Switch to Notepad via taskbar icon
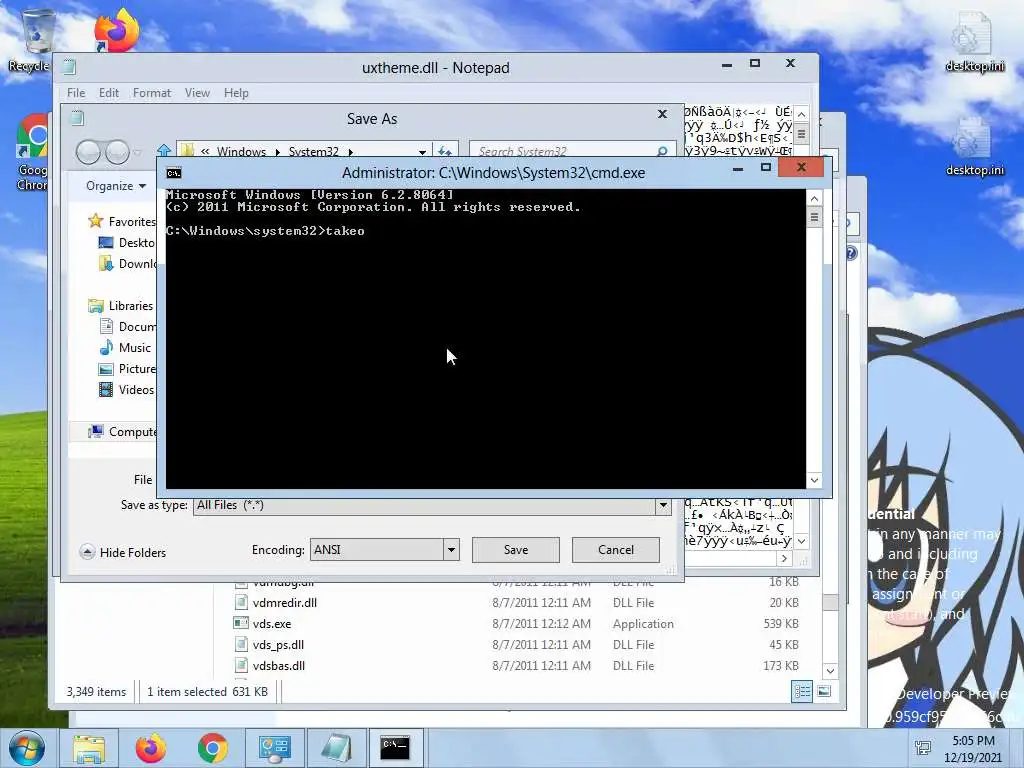The width and height of the screenshot is (1024, 768). coord(336,748)
